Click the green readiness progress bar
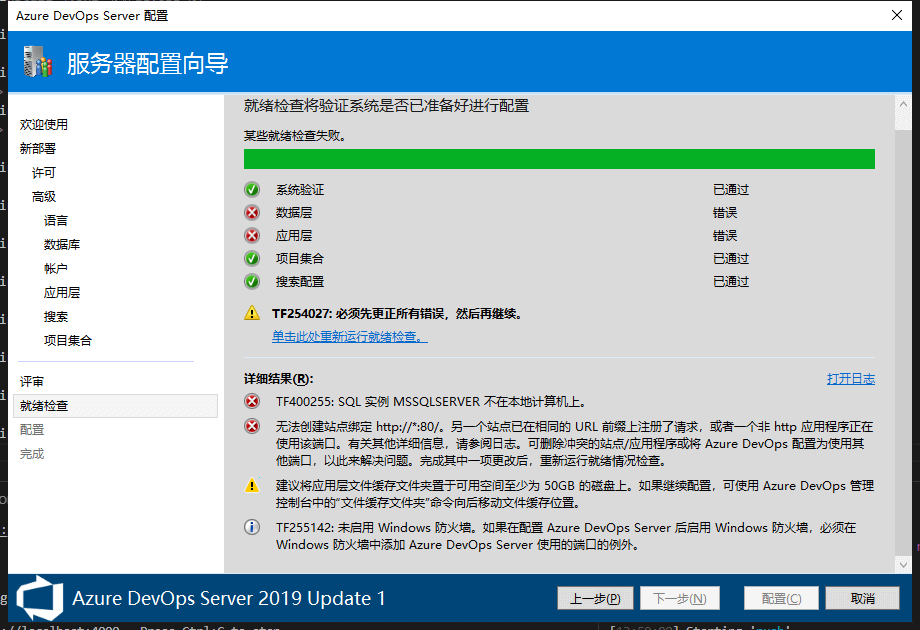The width and height of the screenshot is (920, 630). coord(559,159)
